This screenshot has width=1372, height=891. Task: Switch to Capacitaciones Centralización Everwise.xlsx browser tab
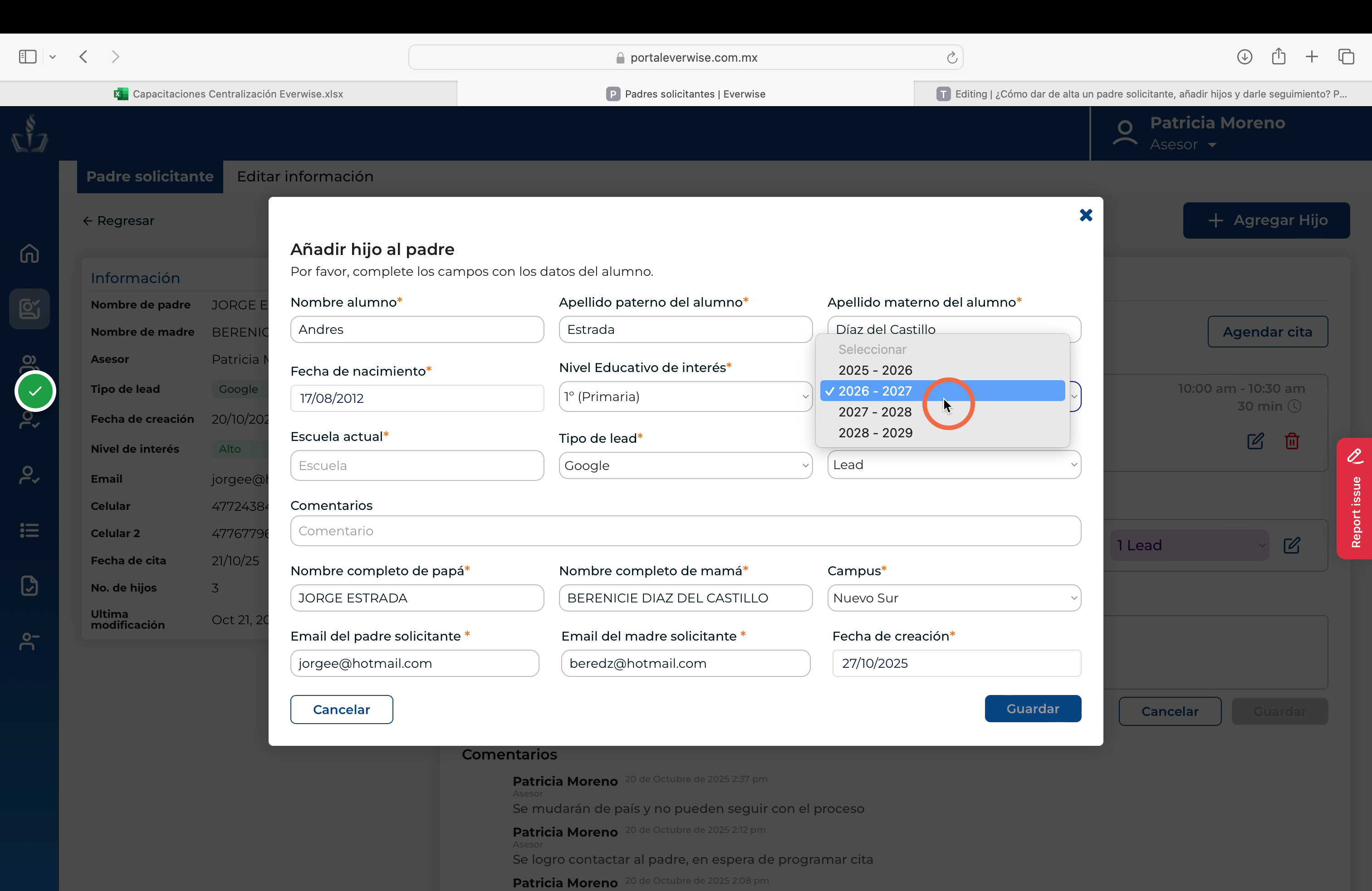(228, 94)
